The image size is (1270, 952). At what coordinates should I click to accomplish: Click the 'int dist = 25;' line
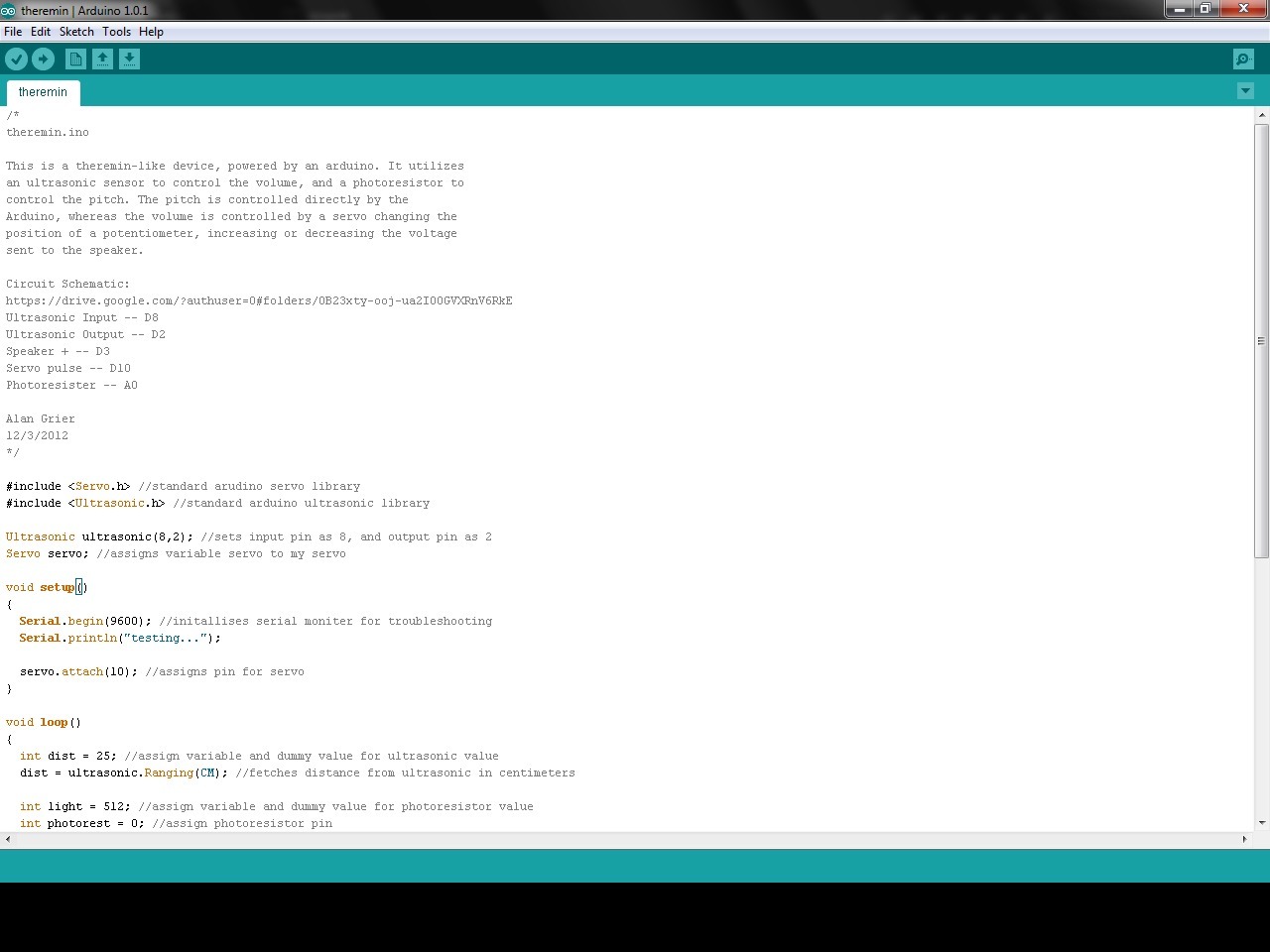(x=259, y=756)
